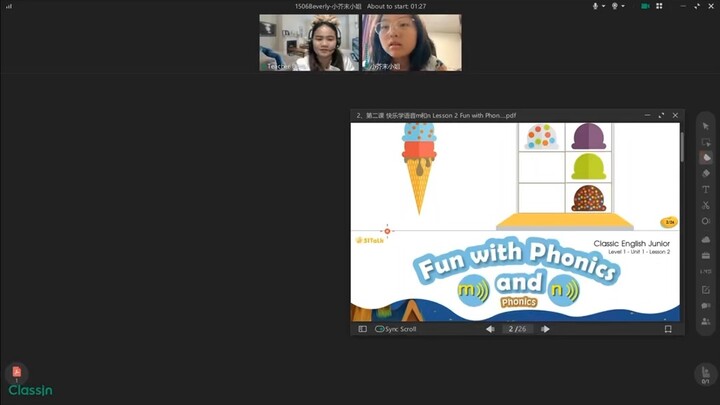
Task: Click the 'n' sound bubble on slide
Action: 564,290
